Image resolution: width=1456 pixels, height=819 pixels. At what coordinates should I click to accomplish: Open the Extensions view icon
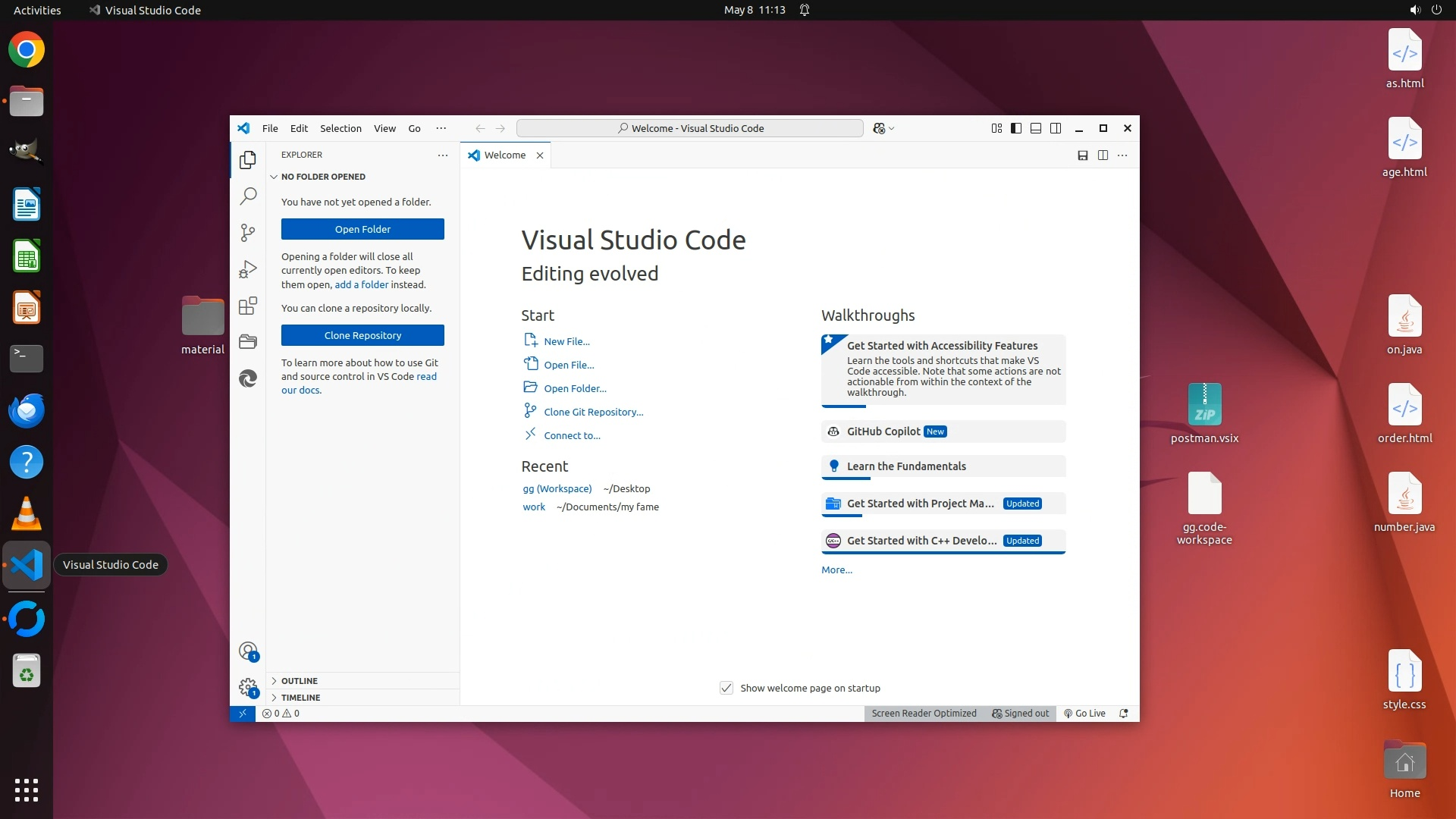pos(248,306)
